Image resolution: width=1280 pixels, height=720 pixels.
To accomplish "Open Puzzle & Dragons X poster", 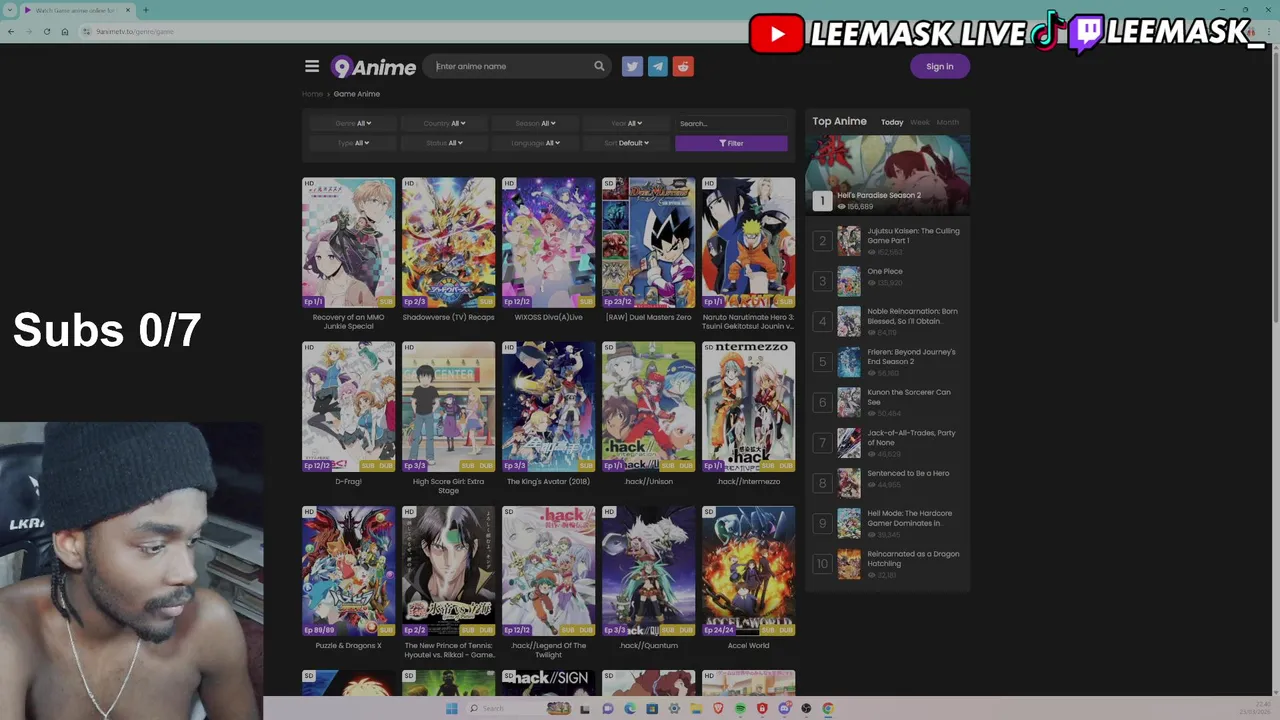I will [348, 570].
